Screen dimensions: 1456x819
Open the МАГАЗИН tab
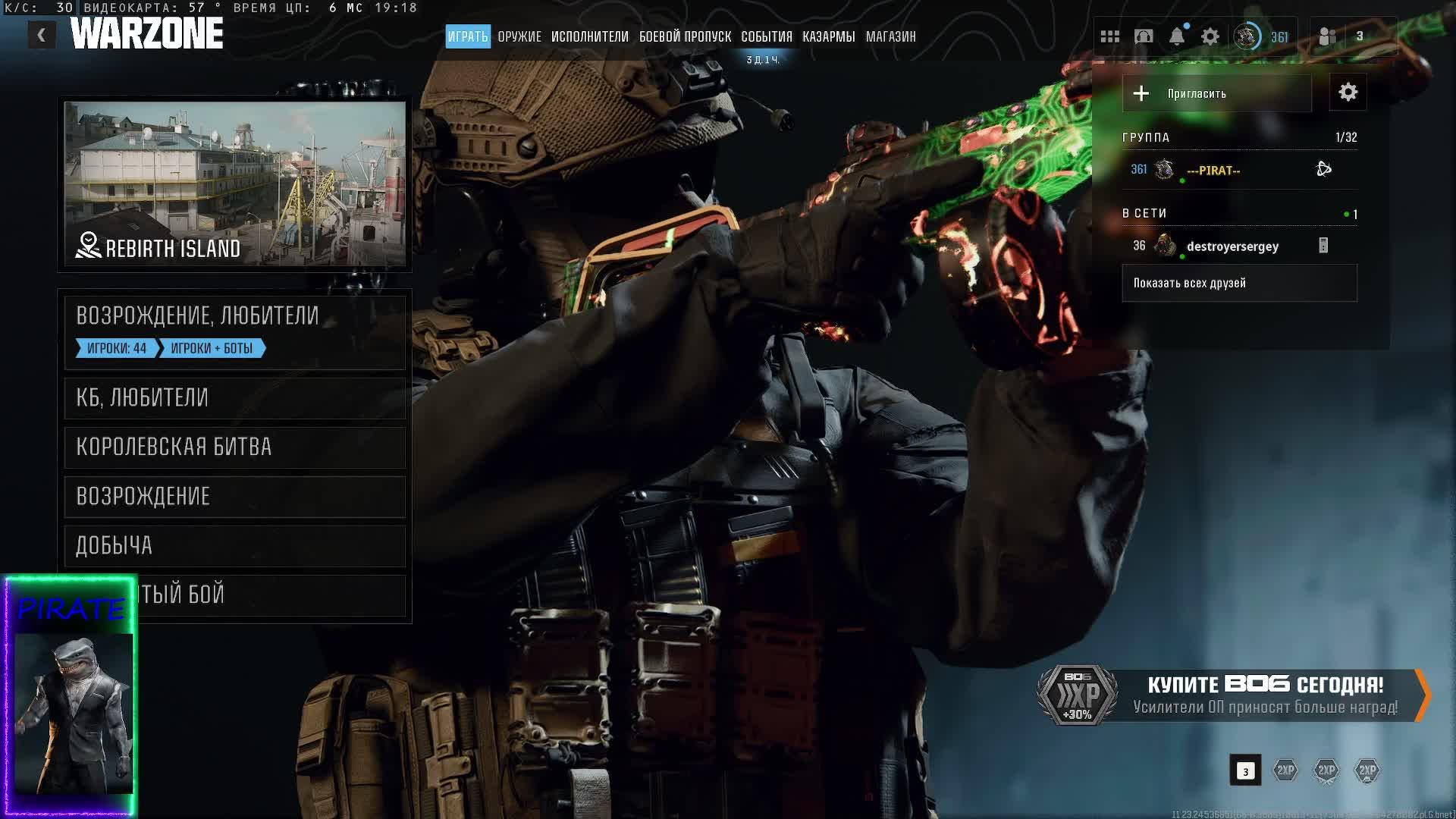coord(890,36)
